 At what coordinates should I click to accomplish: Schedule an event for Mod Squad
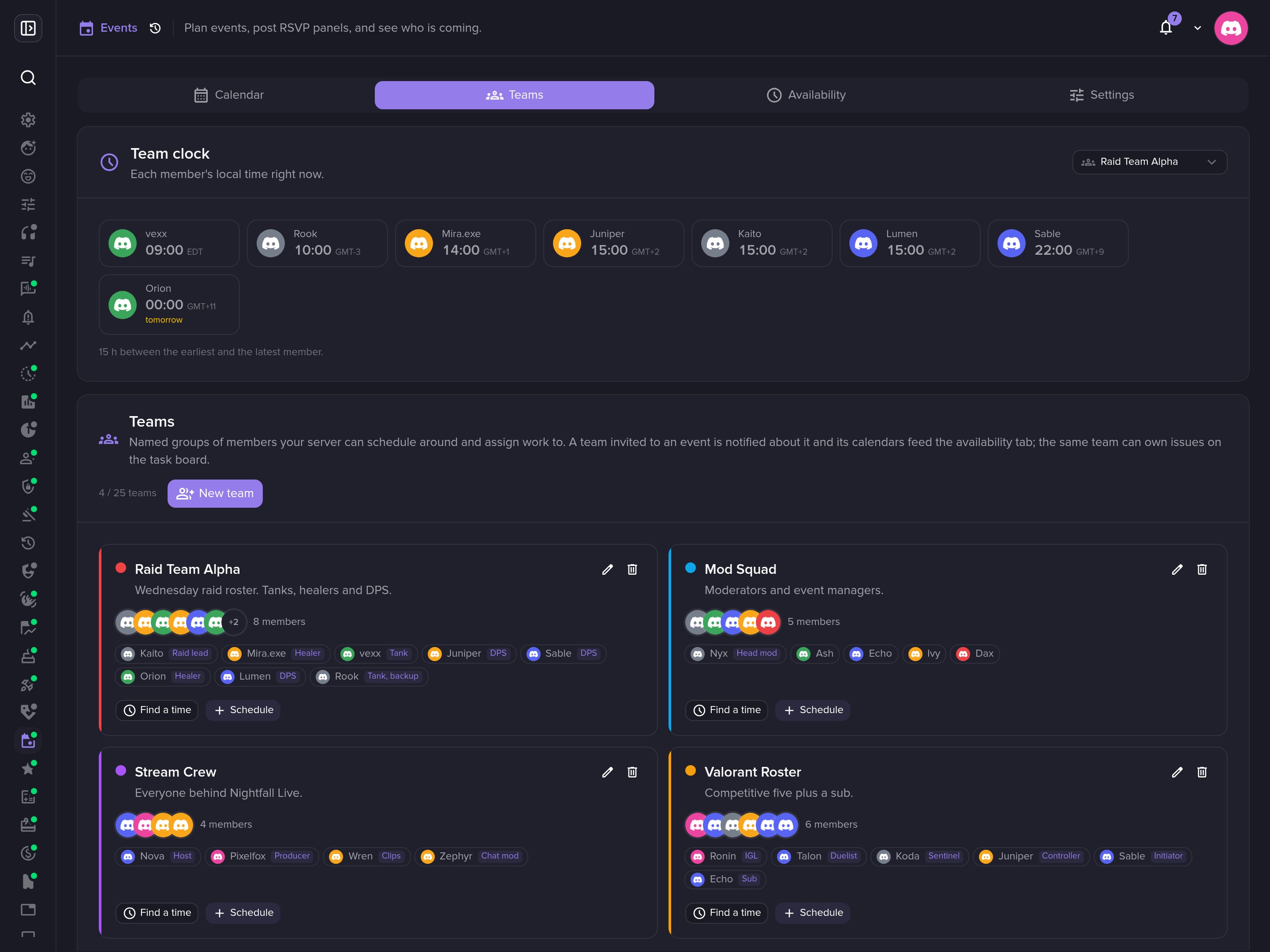tap(812, 710)
